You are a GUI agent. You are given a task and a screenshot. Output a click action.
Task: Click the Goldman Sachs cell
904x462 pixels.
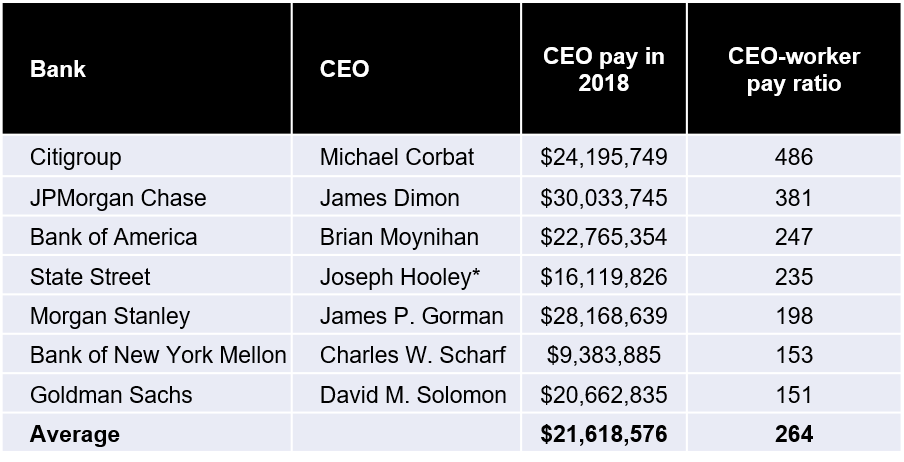108,395
